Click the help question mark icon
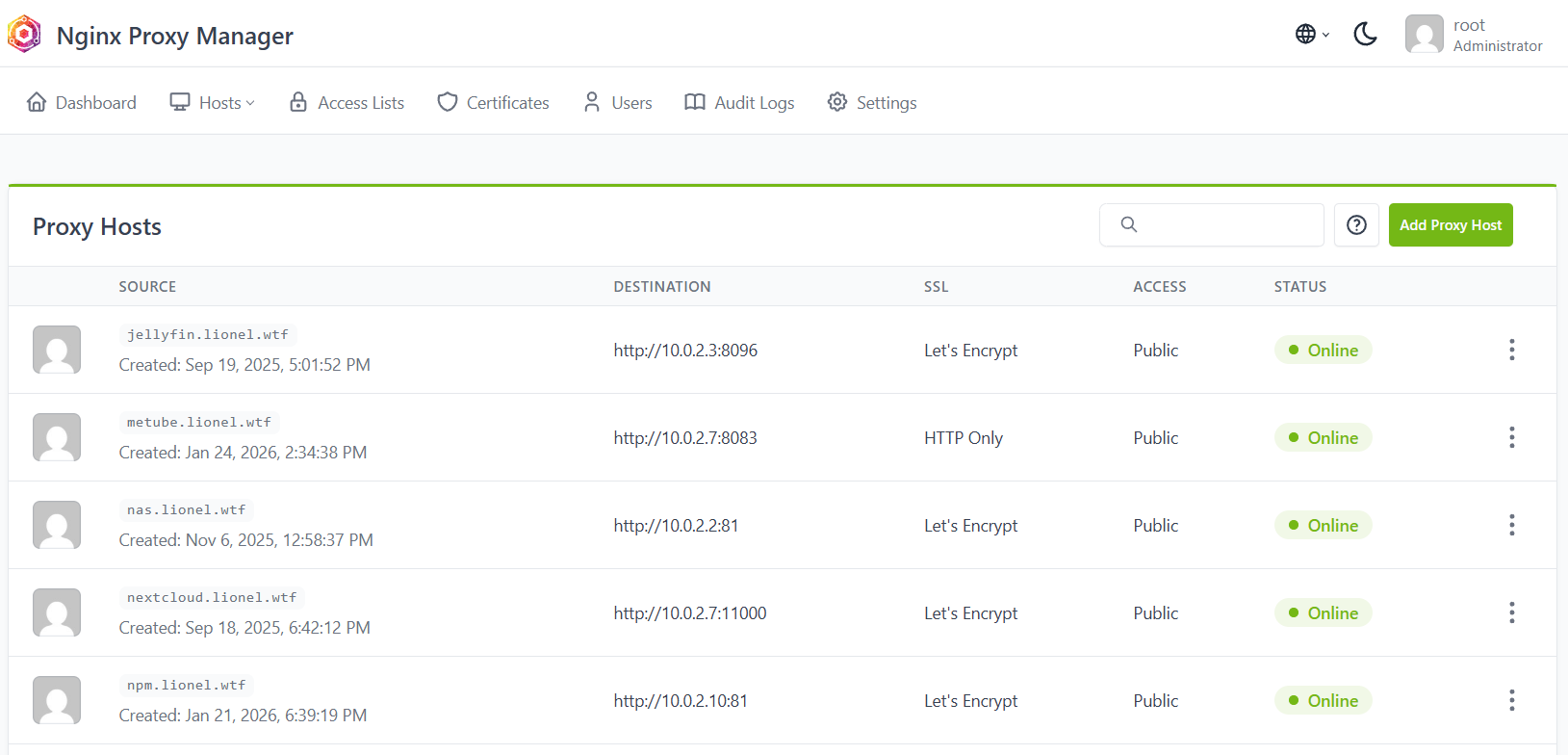 coord(1356,225)
